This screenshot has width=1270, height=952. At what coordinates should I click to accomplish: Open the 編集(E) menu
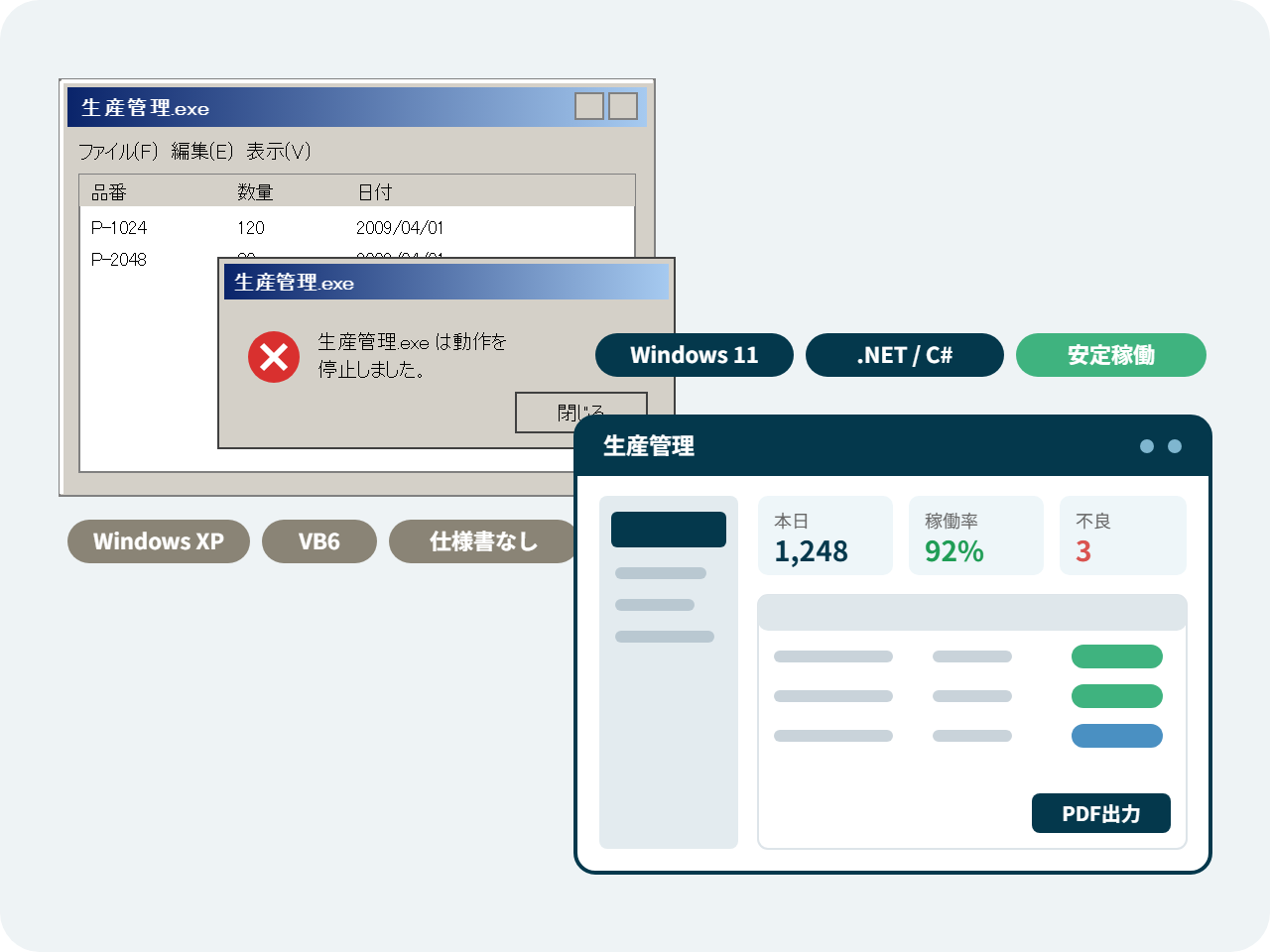click(201, 151)
